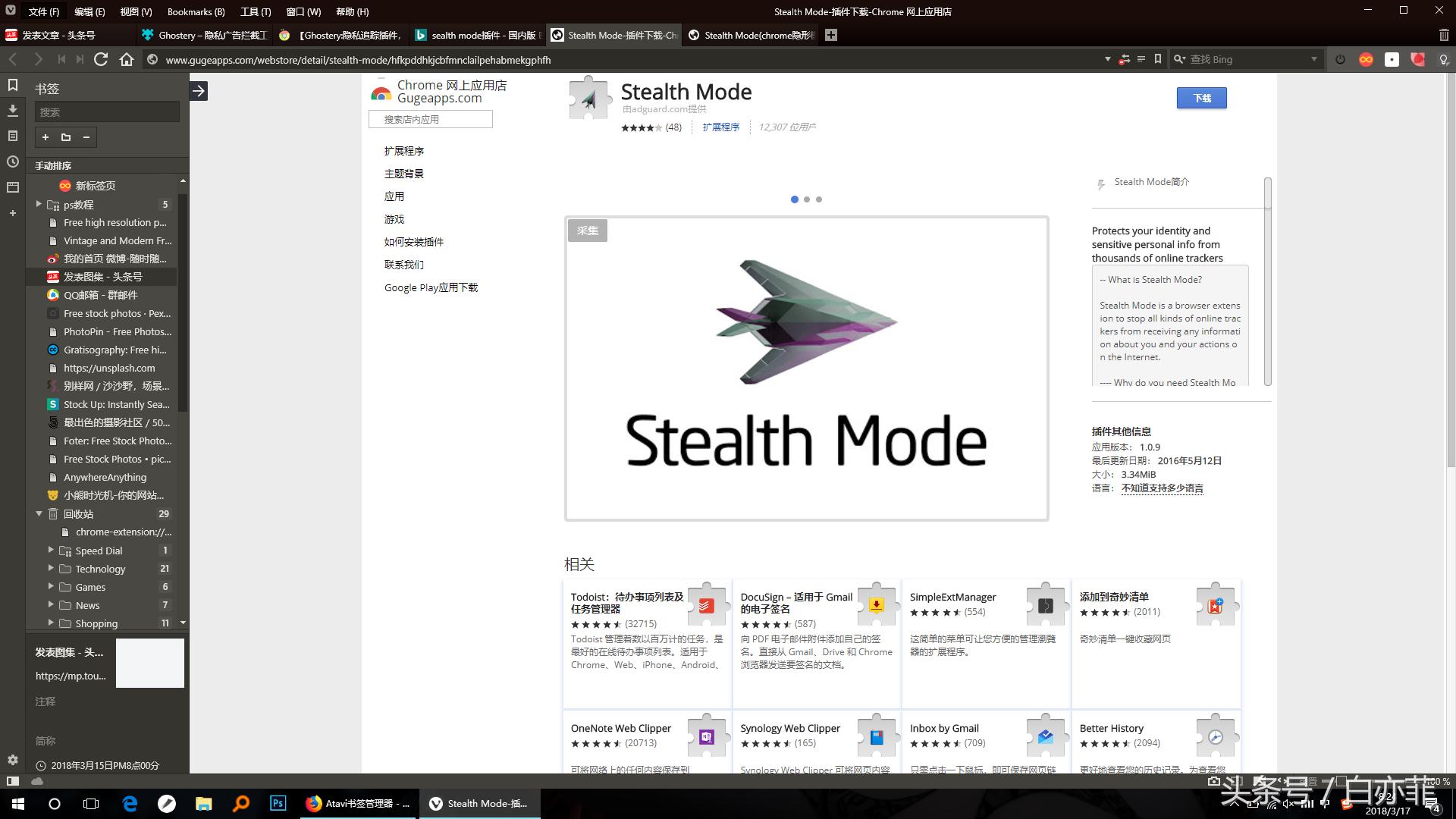Image resolution: width=1456 pixels, height=819 pixels.
Task: Click the 搜索店内应用 store search field
Action: [430, 119]
